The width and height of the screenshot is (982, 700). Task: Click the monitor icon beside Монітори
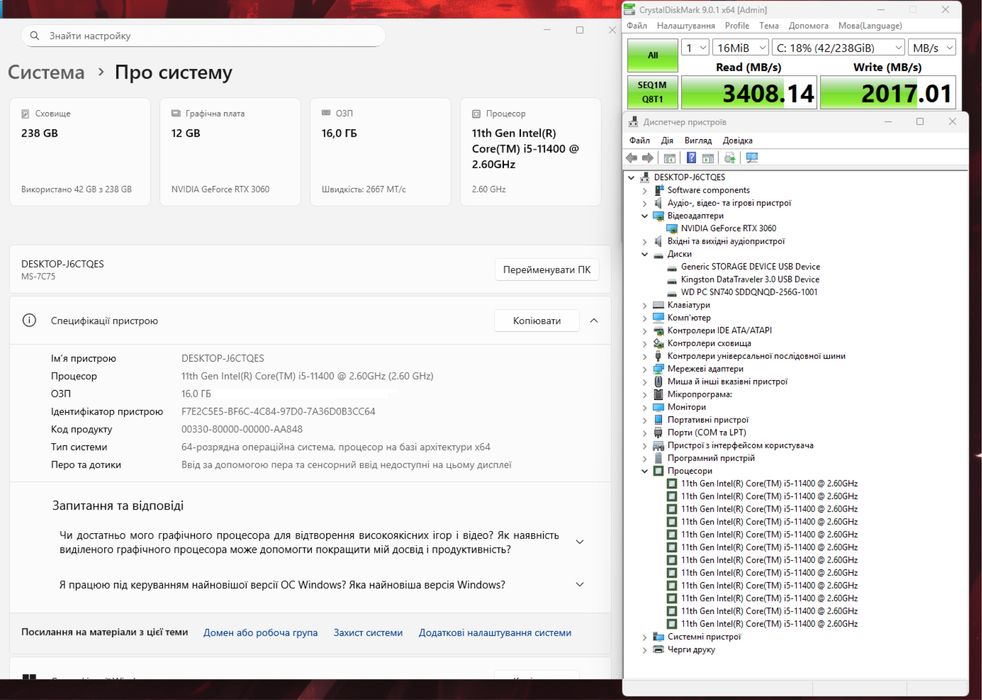click(x=658, y=407)
